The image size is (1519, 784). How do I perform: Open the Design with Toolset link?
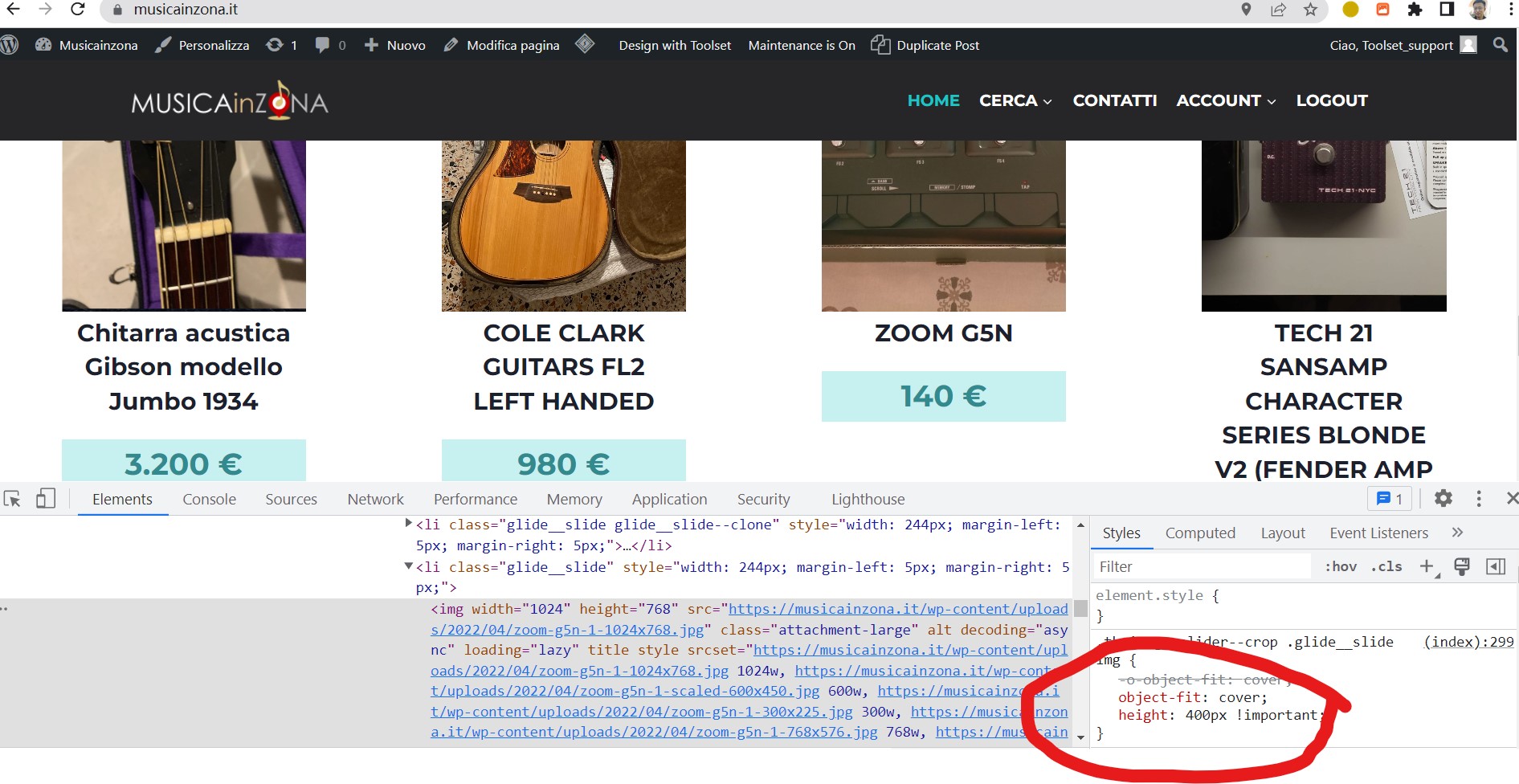(675, 45)
